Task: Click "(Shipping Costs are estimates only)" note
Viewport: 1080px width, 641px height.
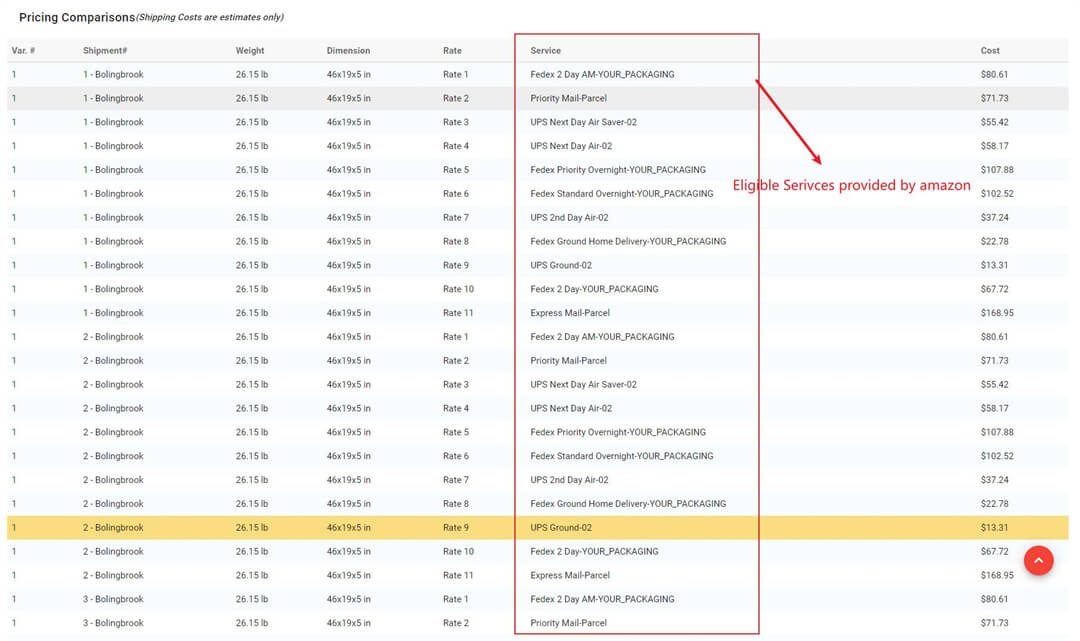Action: click(209, 17)
